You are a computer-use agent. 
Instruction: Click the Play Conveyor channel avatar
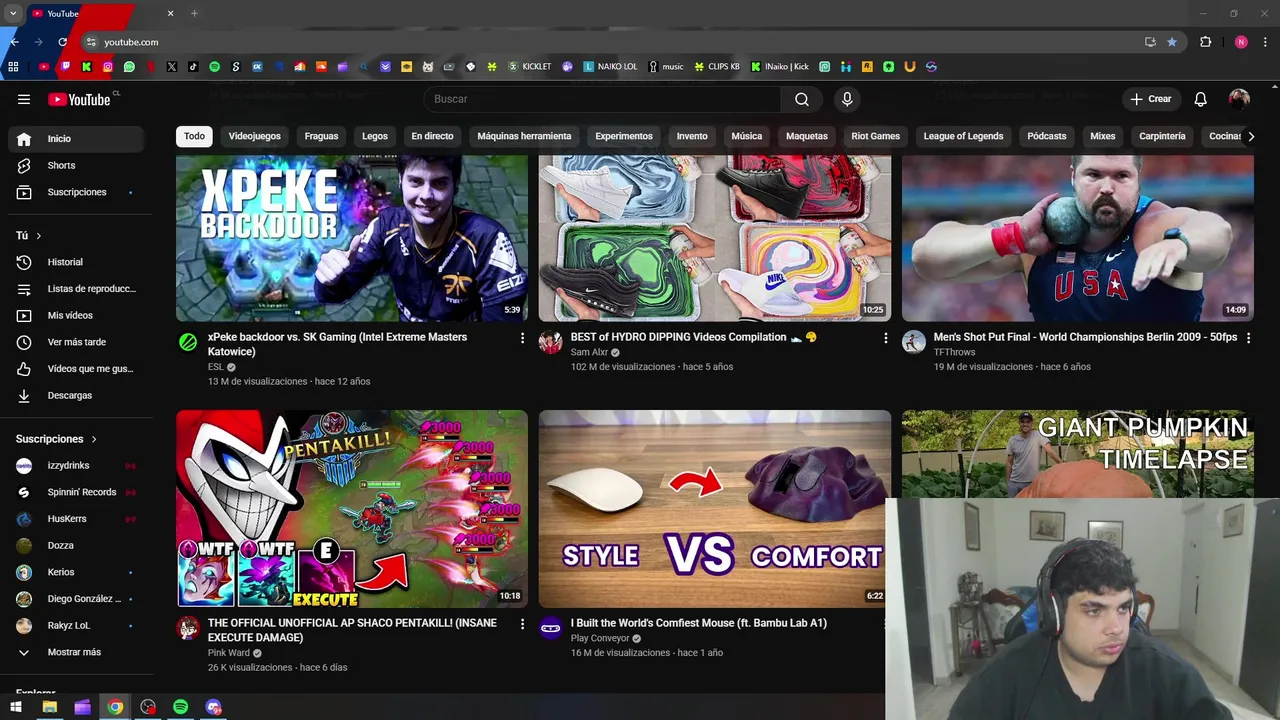(550, 628)
